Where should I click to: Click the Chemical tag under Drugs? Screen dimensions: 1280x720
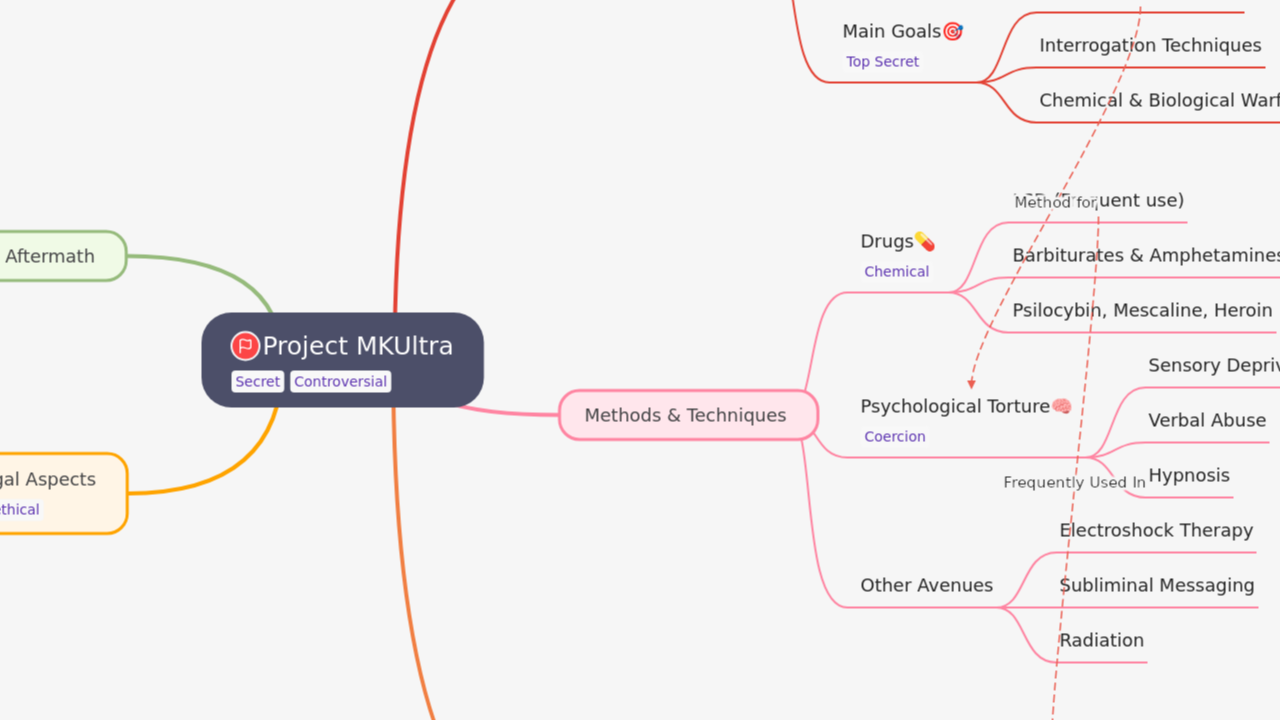[x=897, y=271]
